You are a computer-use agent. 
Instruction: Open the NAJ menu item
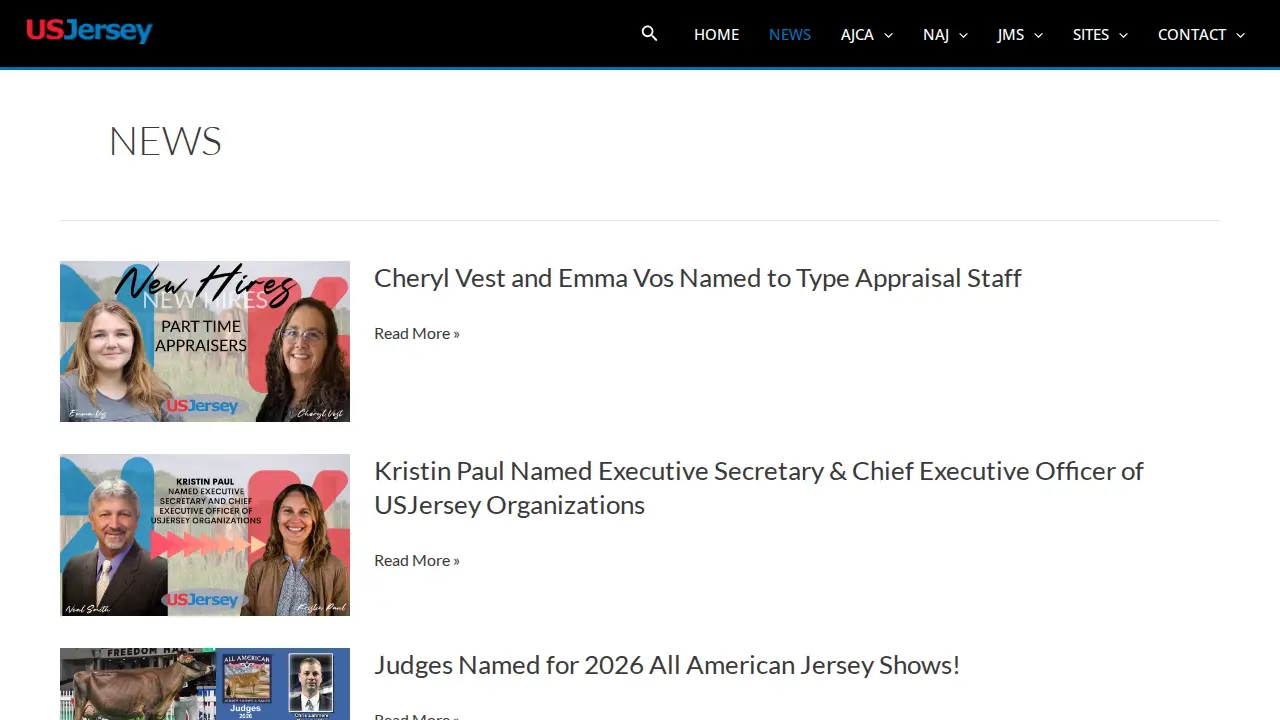(936, 34)
